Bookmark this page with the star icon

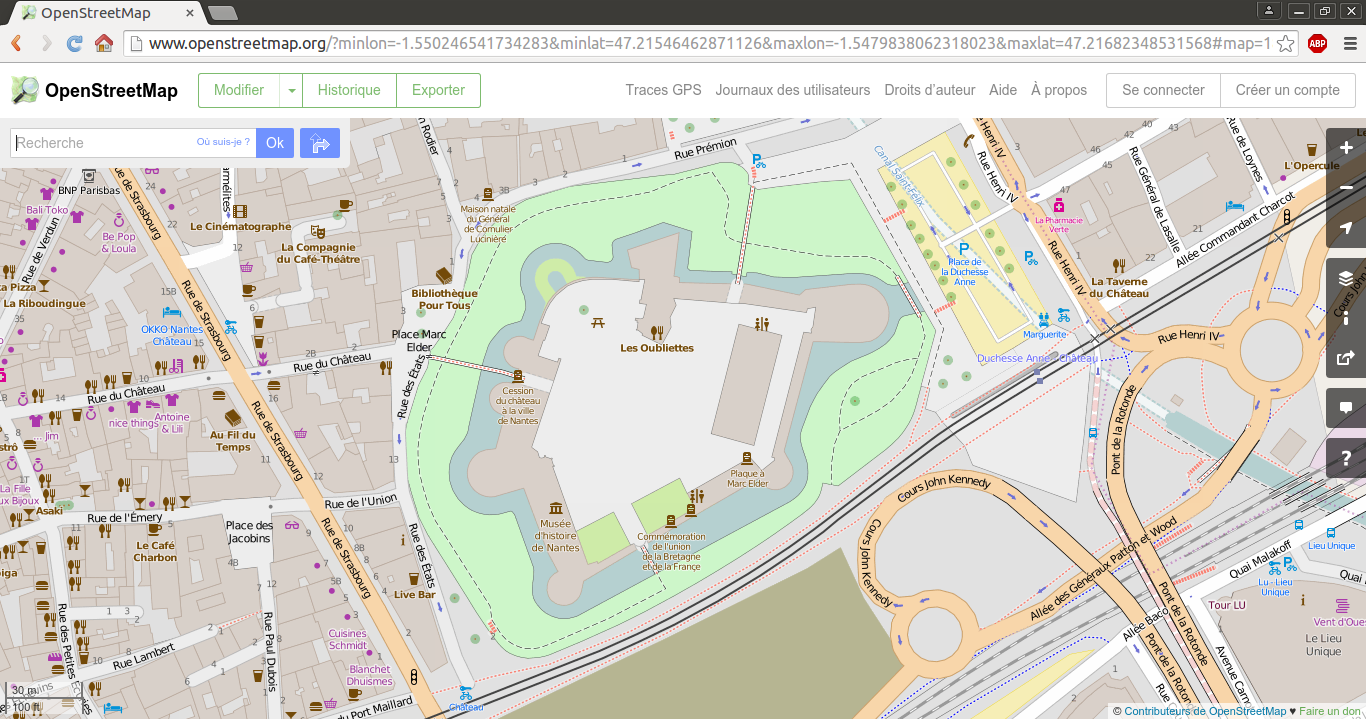[1286, 44]
